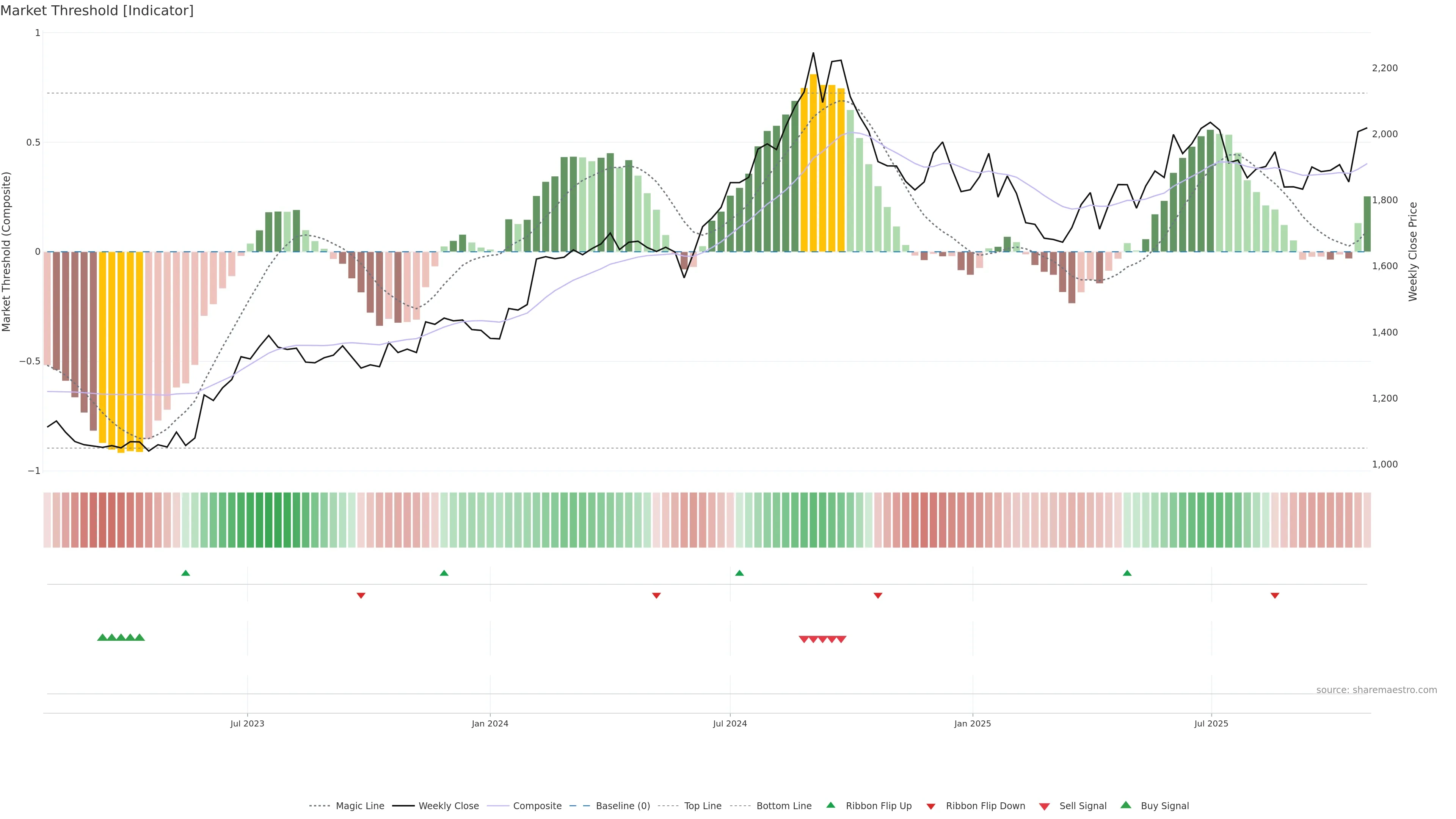Click the Top Line legend item
This screenshot has height=819, width=1456.
[703, 806]
